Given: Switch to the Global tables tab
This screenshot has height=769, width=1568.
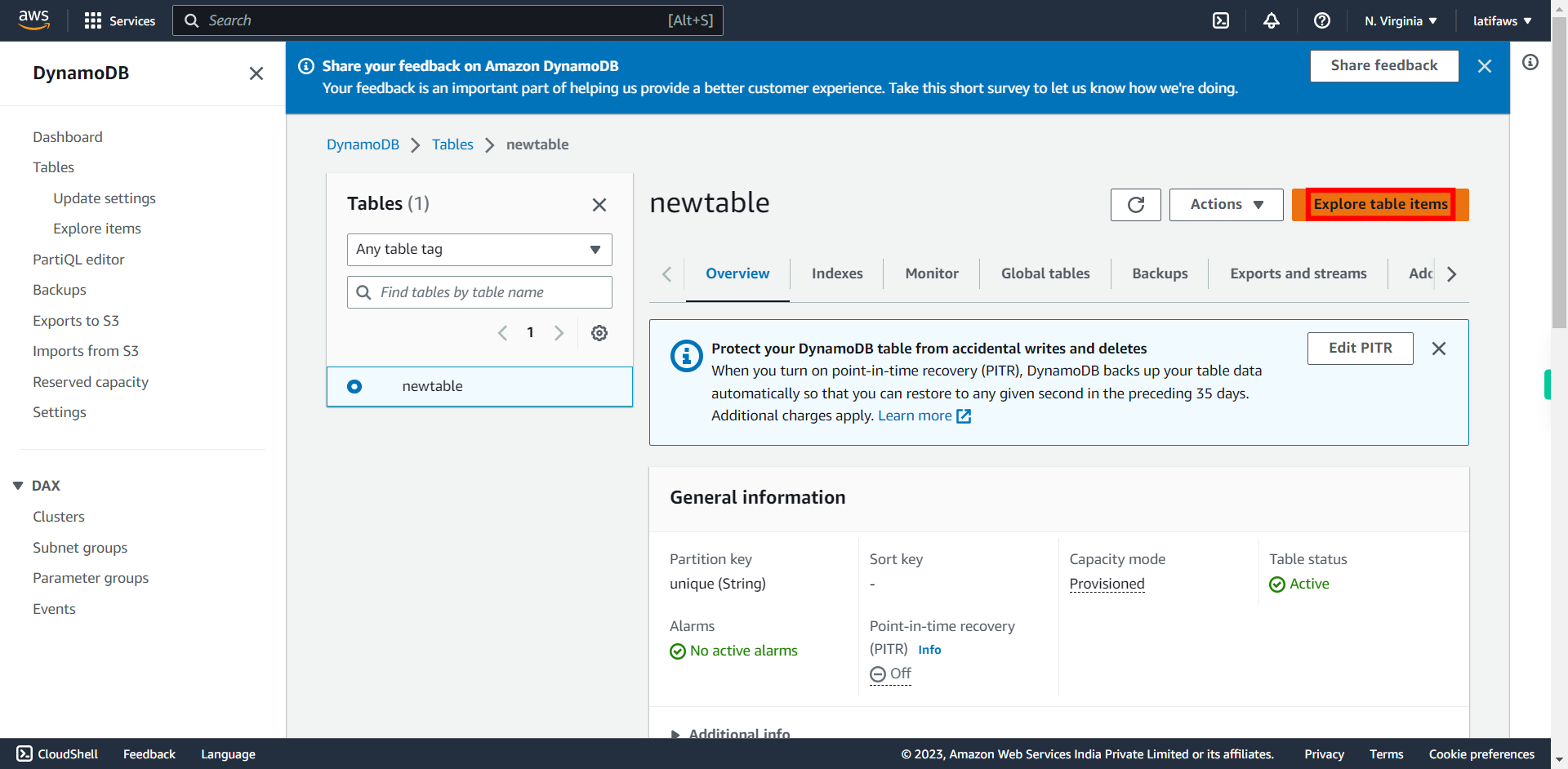Looking at the screenshot, I should pyautogui.click(x=1045, y=273).
